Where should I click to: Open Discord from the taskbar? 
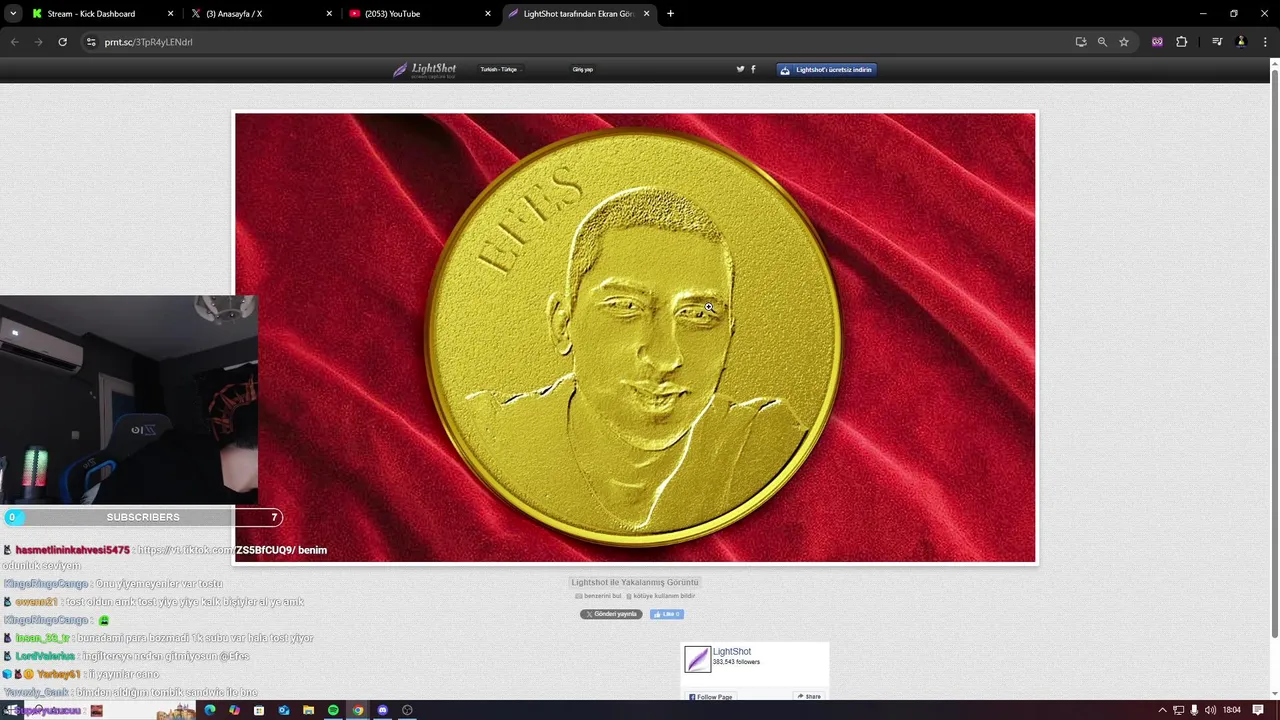click(x=382, y=710)
